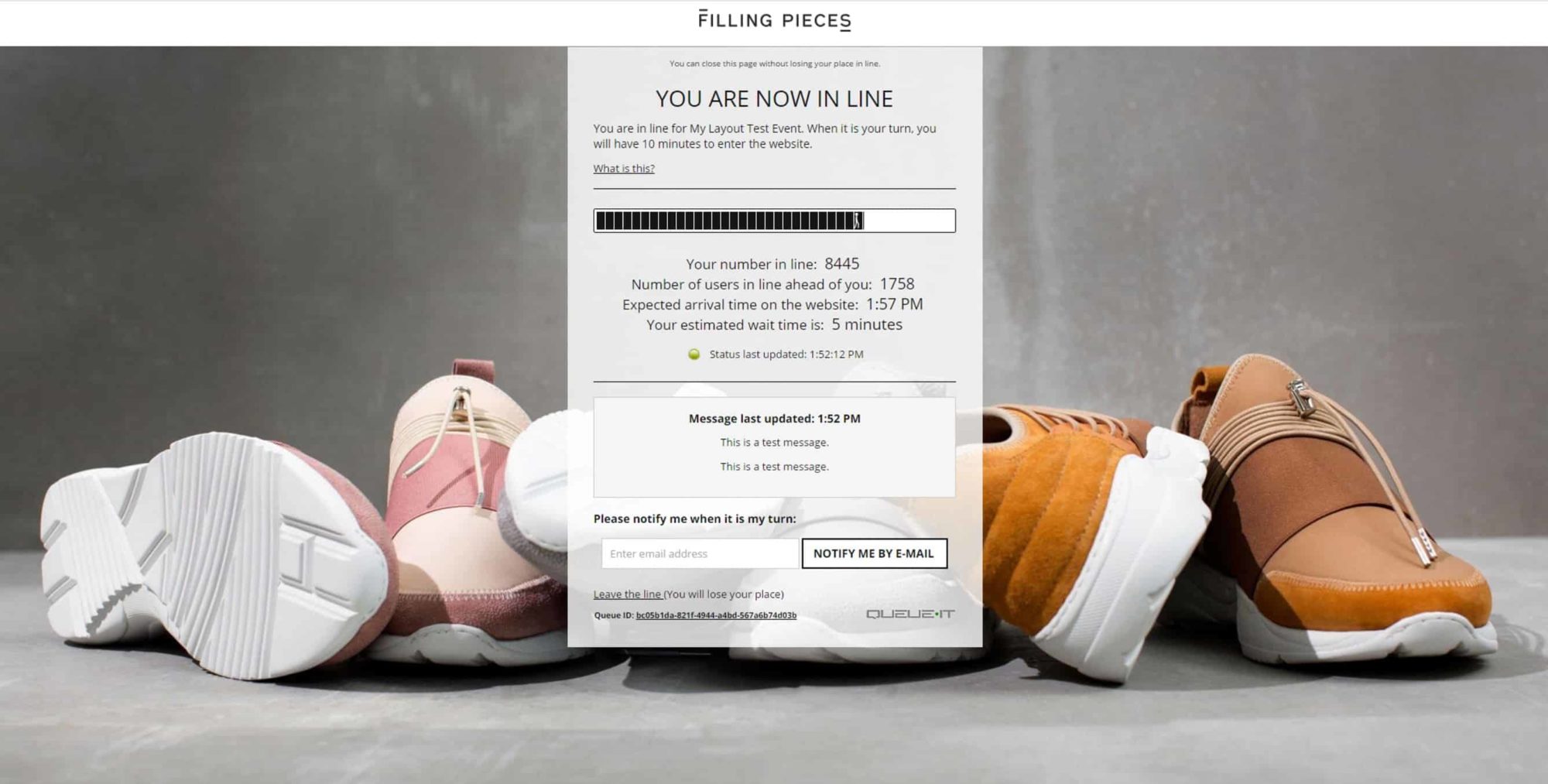The width and height of the screenshot is (1548, 784).
Task: Click the Notify Me By E-mail button
Action: (x=874, y=553)
